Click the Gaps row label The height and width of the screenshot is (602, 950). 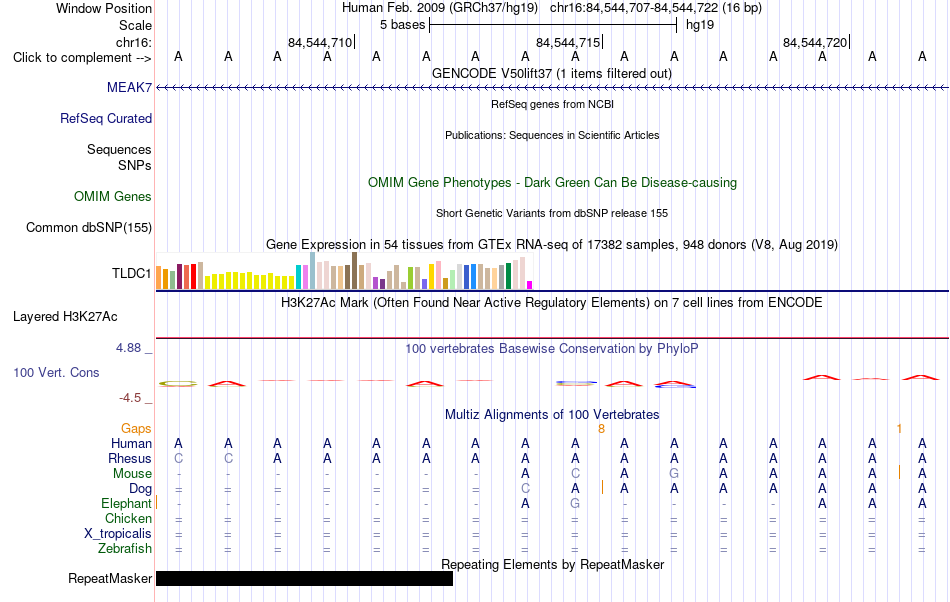[136, 429]
